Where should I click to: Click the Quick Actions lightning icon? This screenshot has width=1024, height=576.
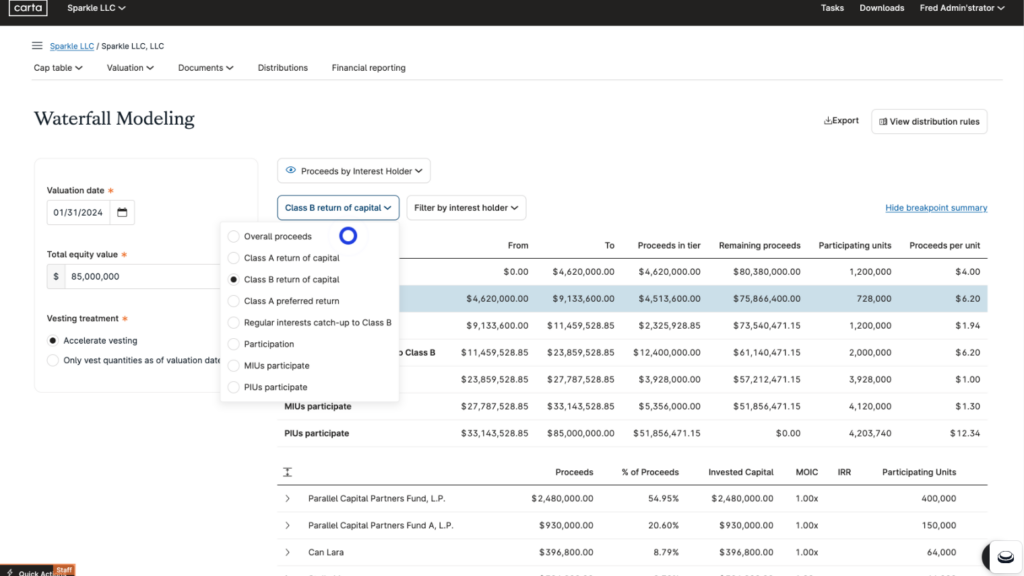point(10,572)
